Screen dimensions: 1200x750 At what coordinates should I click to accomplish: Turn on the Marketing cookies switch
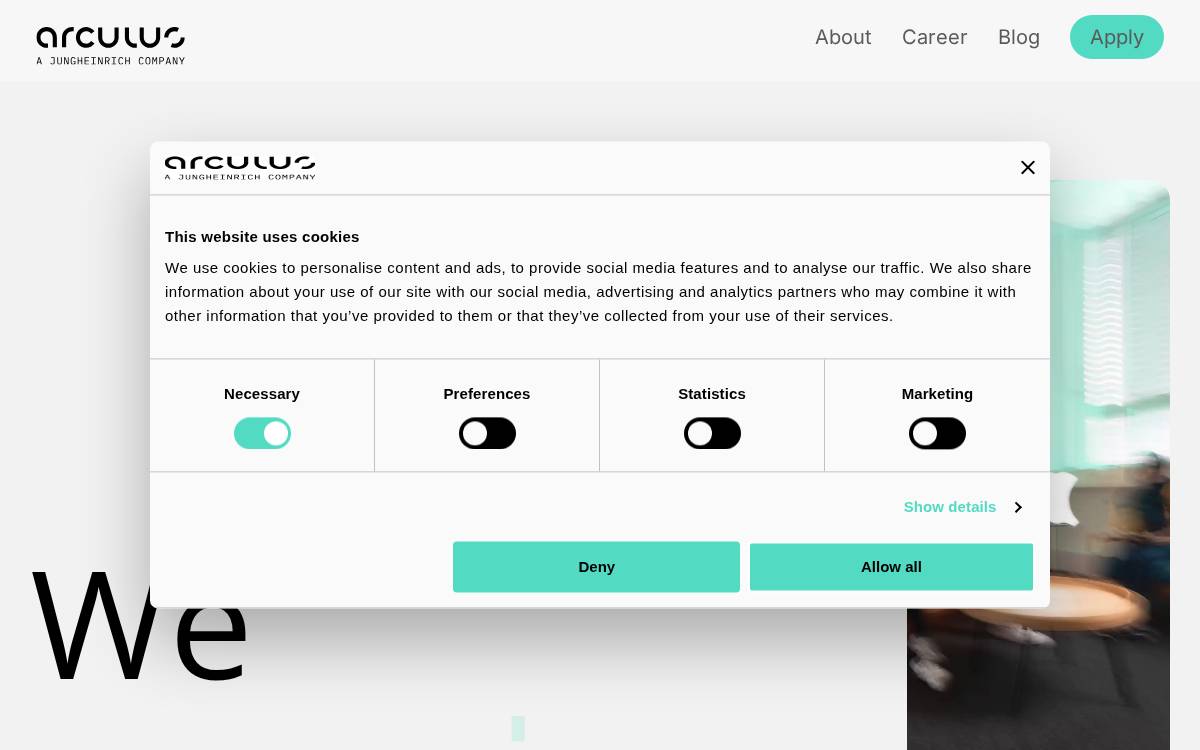click(937, 434)
